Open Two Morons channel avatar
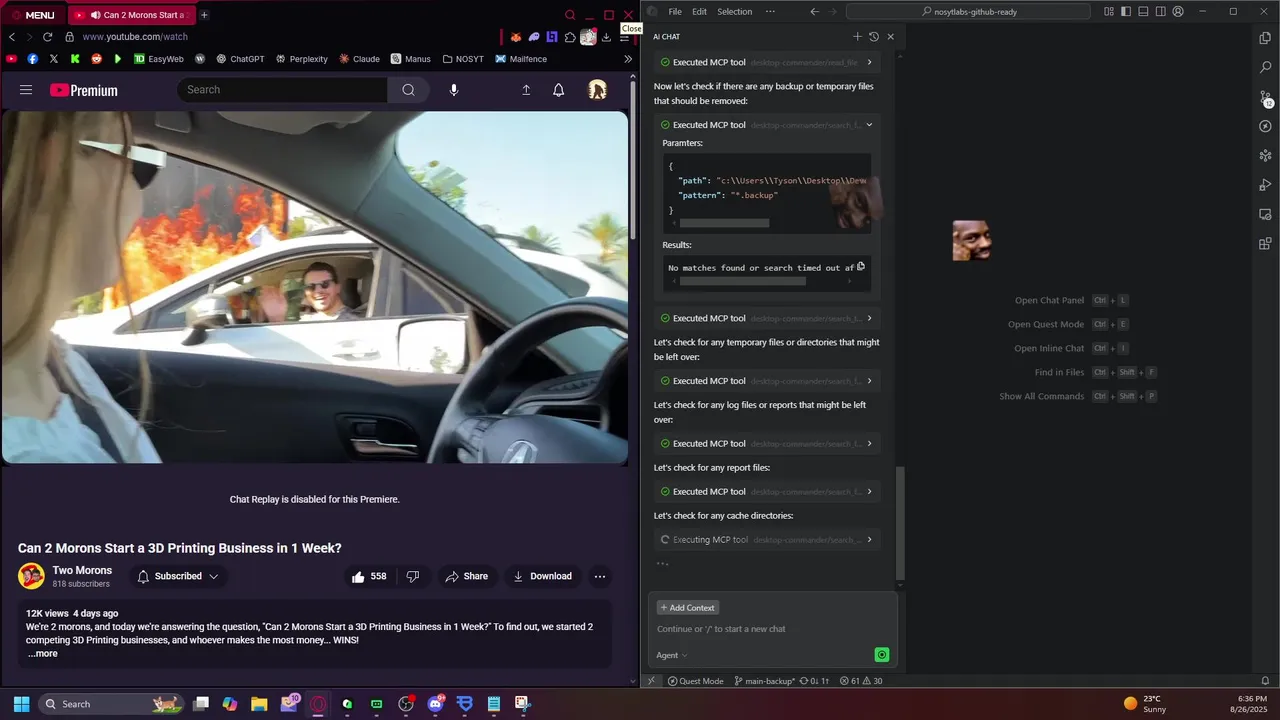Image resolution: width=1280 pixels, height=720 pixels. [31, 576]
